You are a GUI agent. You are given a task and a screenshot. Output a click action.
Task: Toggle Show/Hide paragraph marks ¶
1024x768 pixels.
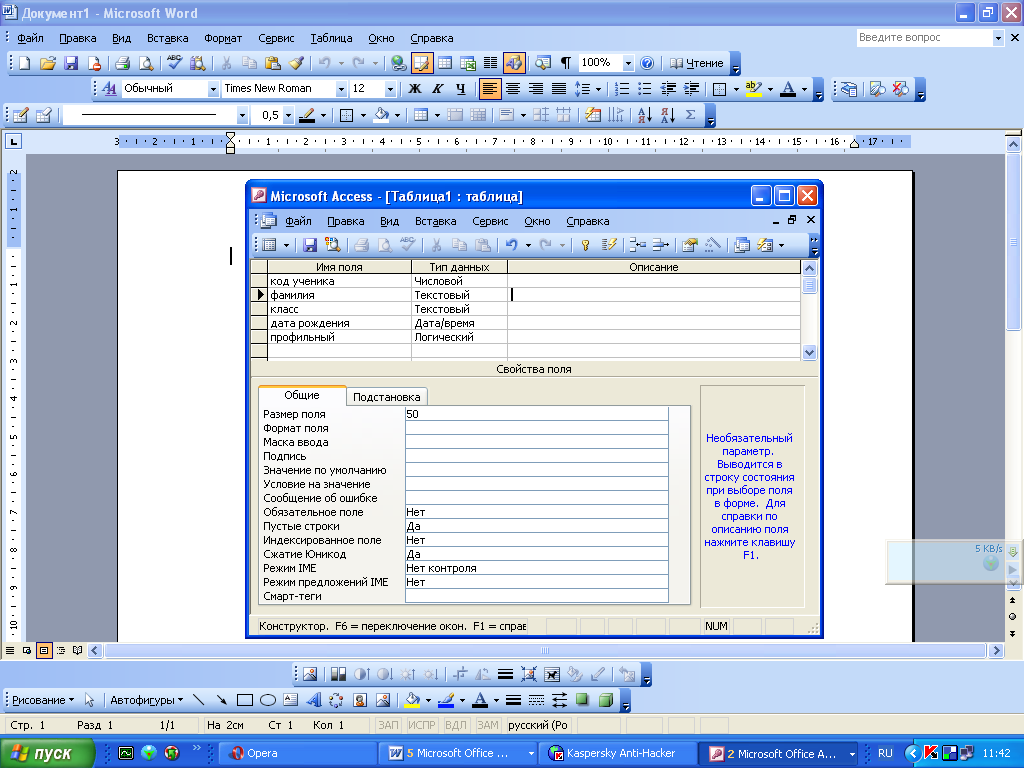point(566,63)
